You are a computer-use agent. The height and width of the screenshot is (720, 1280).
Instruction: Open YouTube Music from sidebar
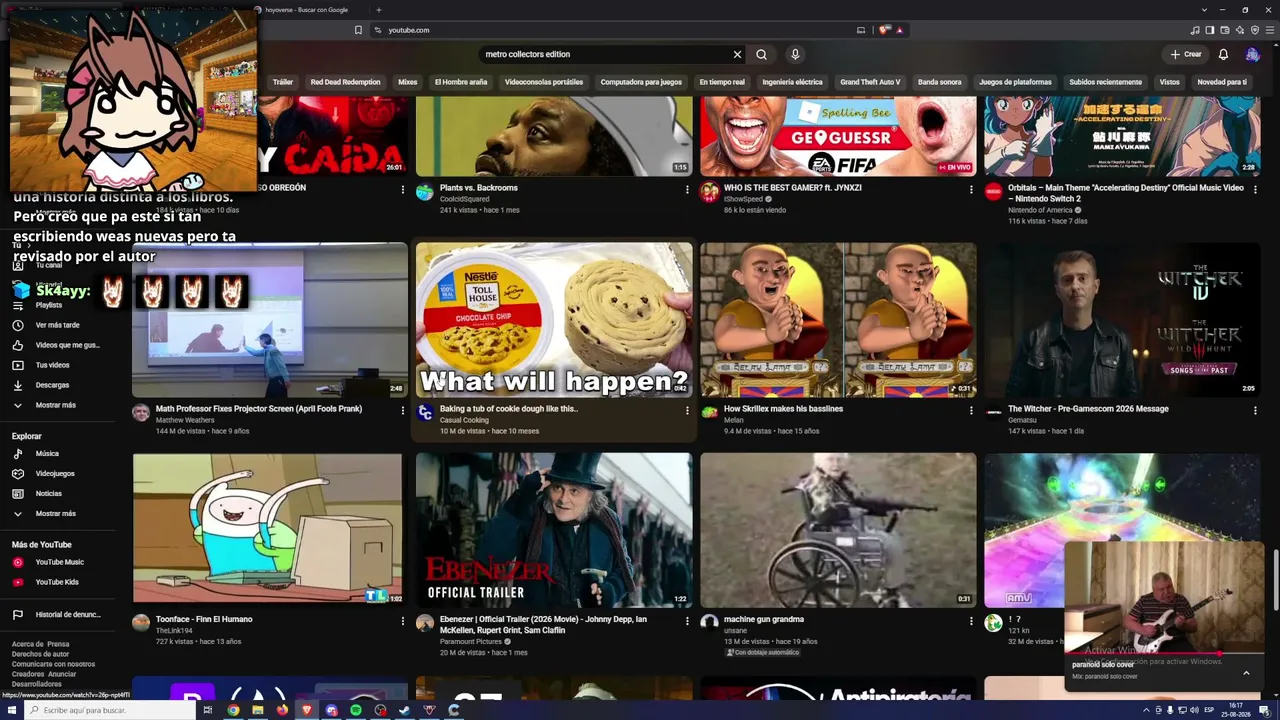coord(57,562)
